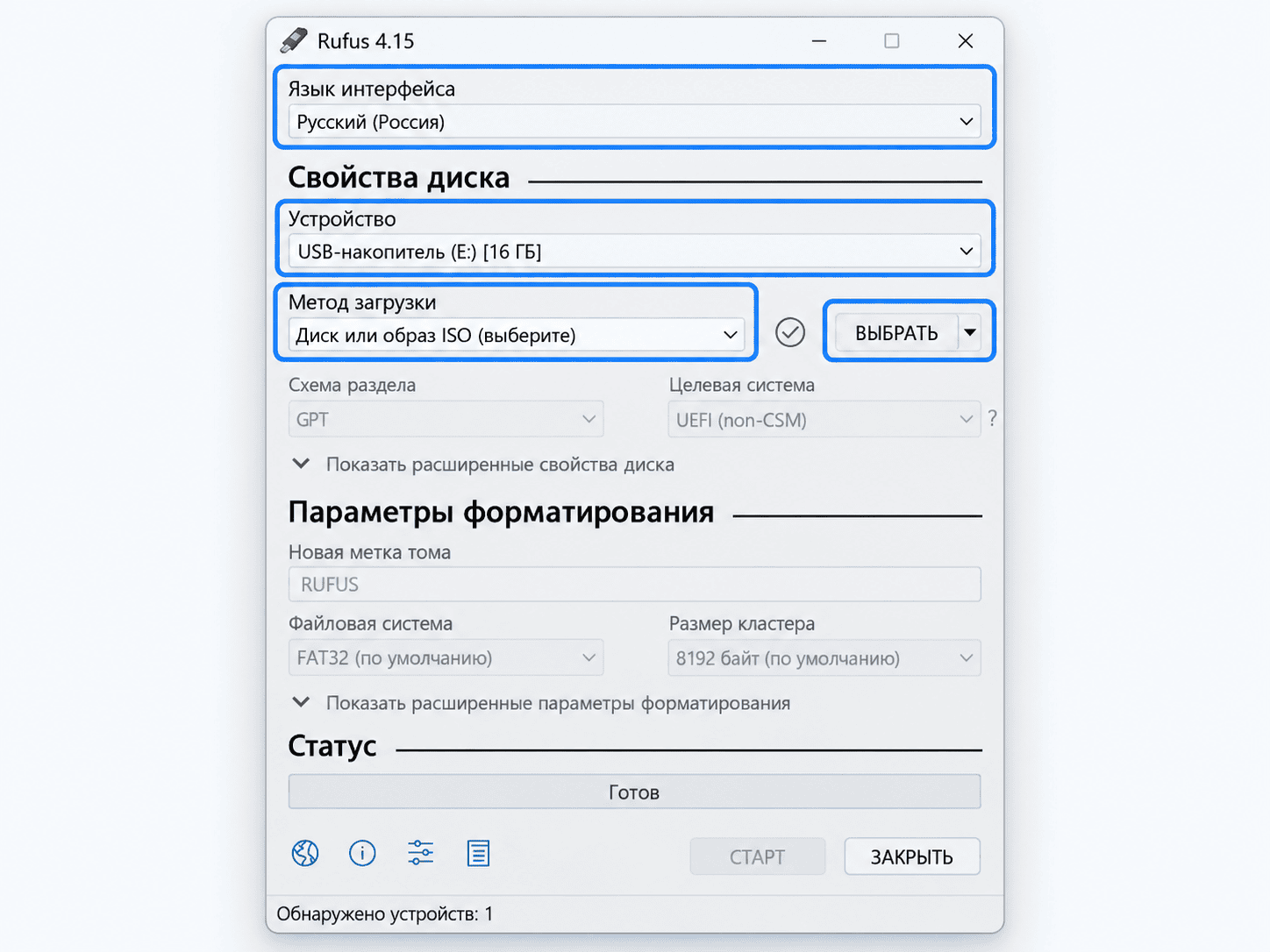Image resolution: width=1270 pixels, height=952 pixels.
Task: Open the Файловая система FAT32 dropdown
Action: coord(446,657)
